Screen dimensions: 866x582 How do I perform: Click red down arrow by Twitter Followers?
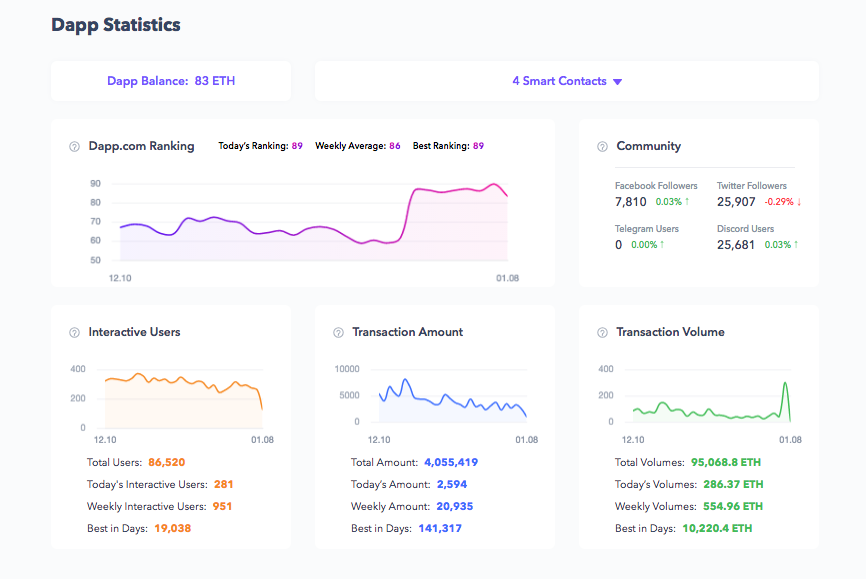(799, 202)
